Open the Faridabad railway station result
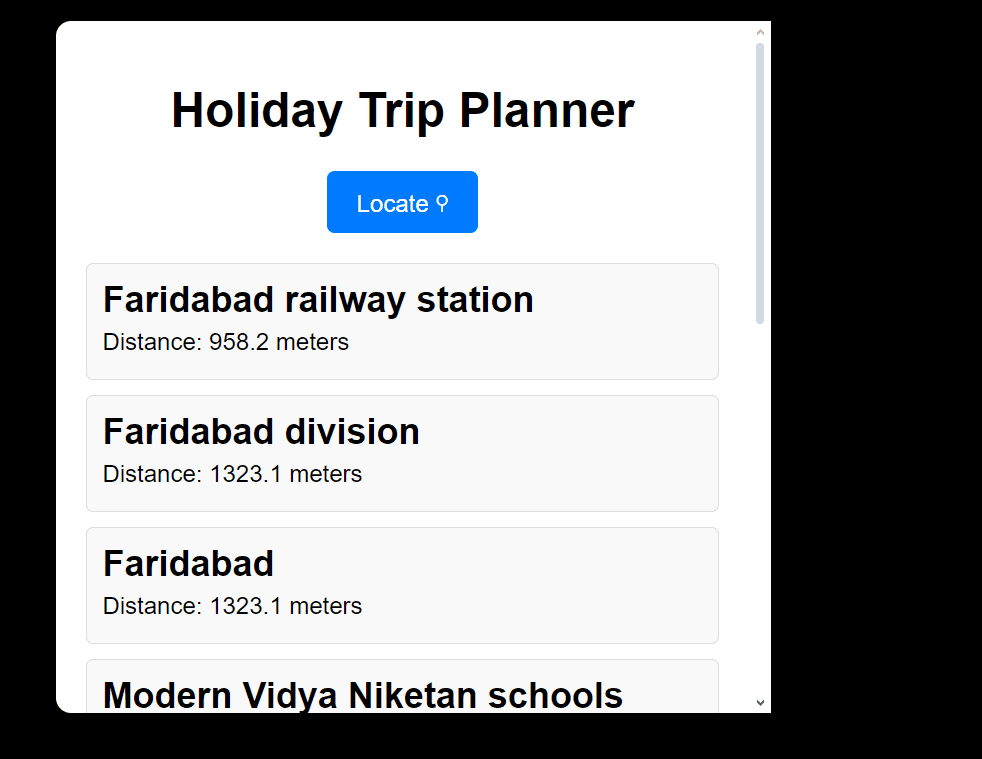Viewport: 982px width, 759px height. pyautogui.click(x=318, y=300)
